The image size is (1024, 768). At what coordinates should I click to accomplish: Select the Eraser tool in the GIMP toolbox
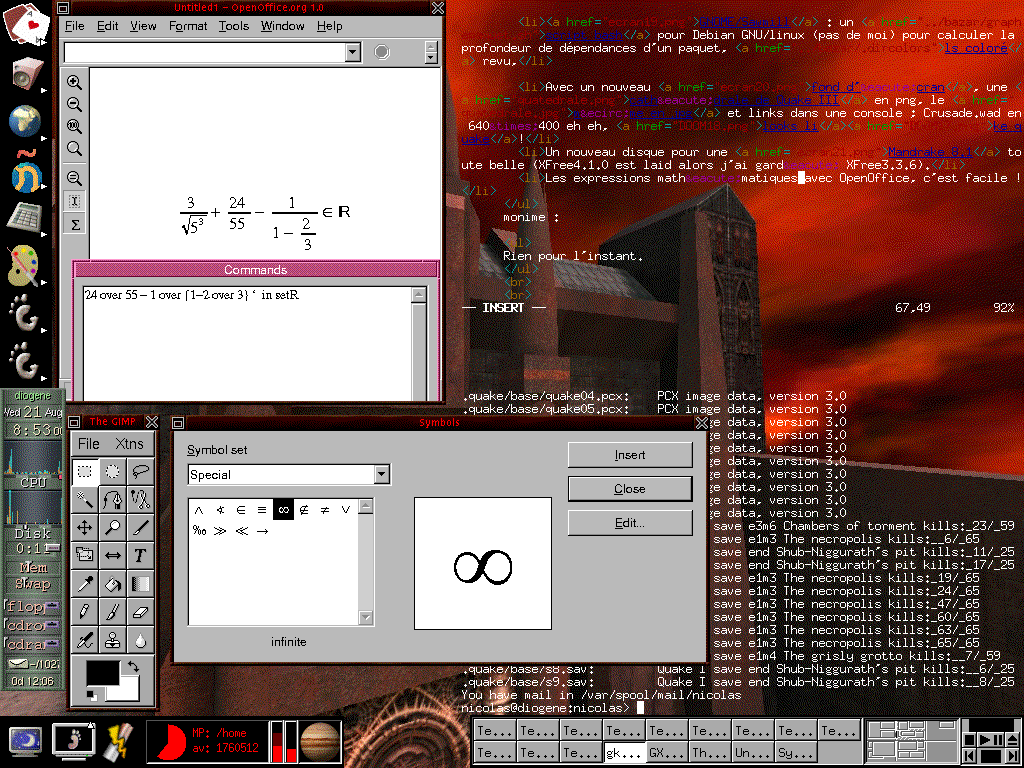(140, 610)
